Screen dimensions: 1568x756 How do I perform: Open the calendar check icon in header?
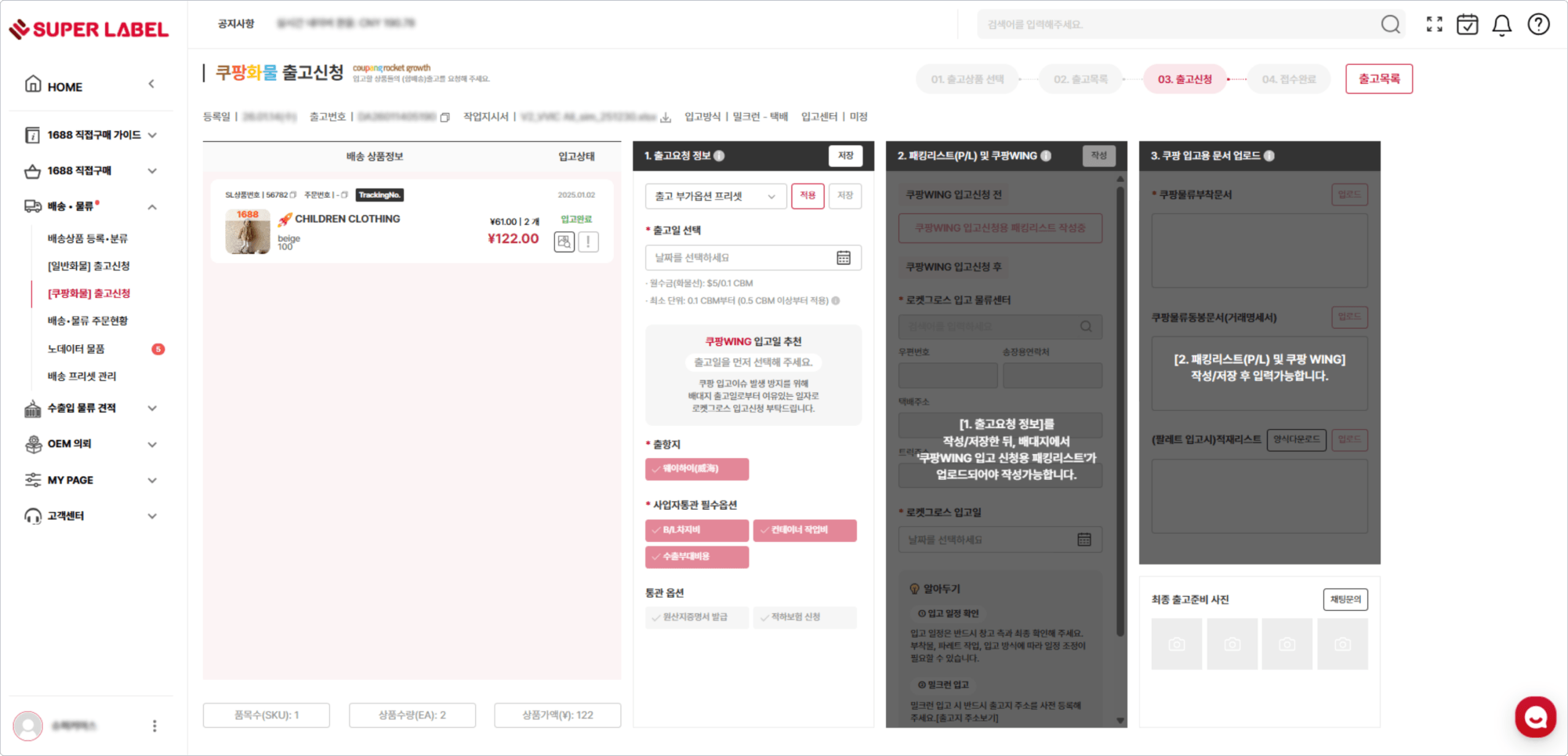click(1467, 25)
